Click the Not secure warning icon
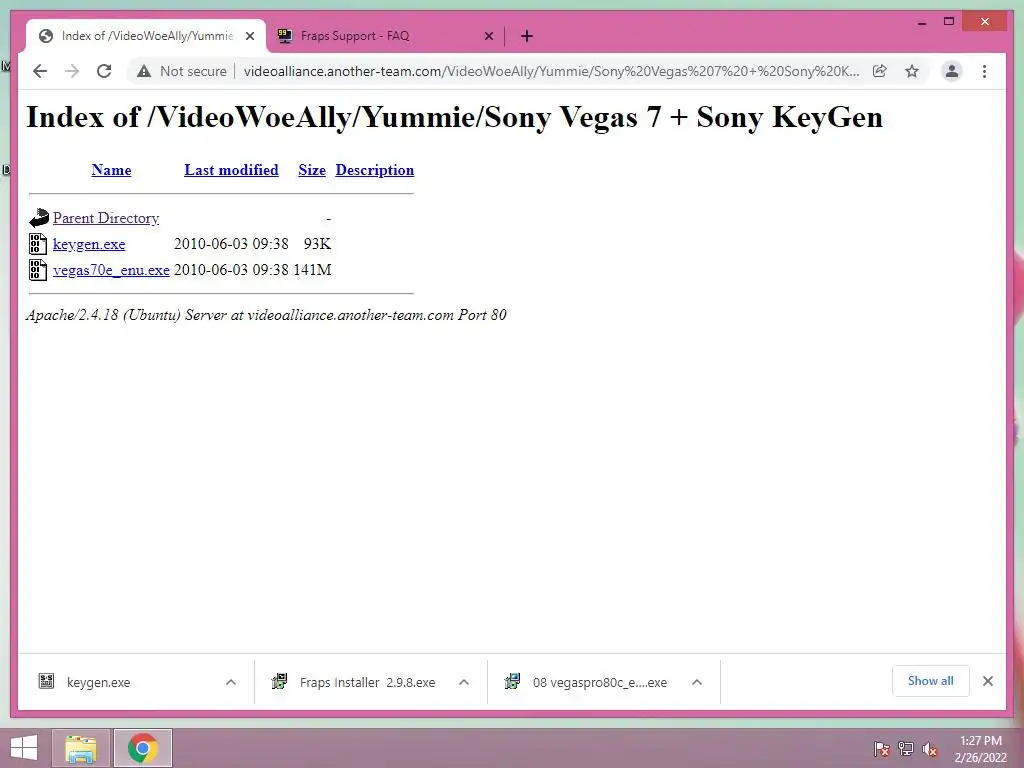This screenshot has width=1024, height=768. 144,71
